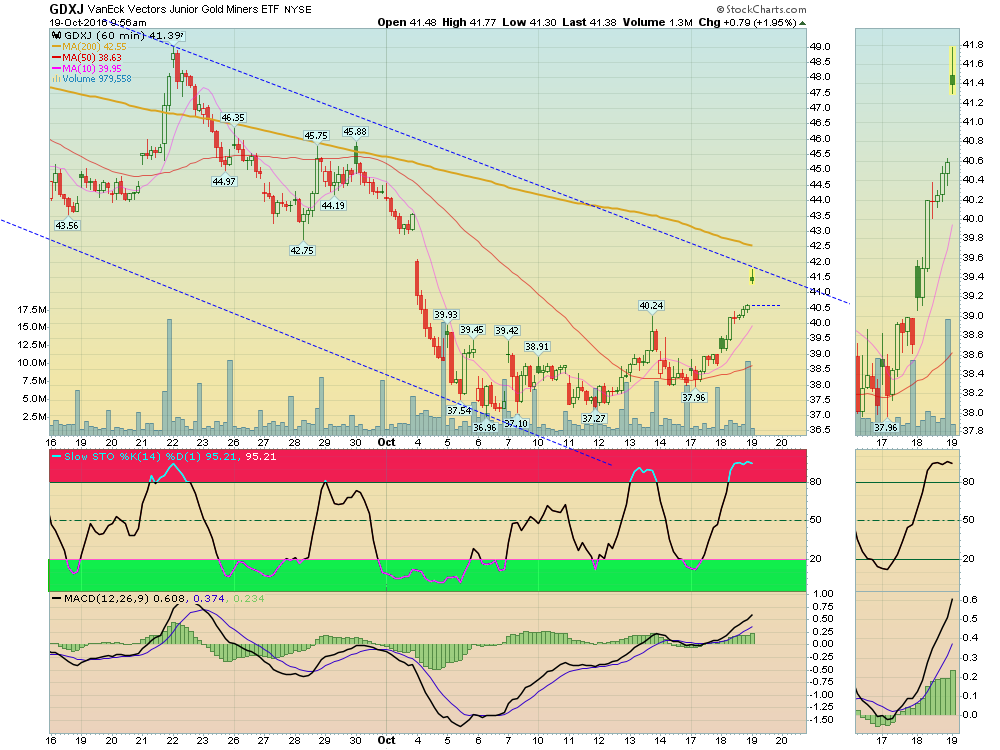Select the Slow STO %K(14) %D(1) indicator label

(164, 457)
